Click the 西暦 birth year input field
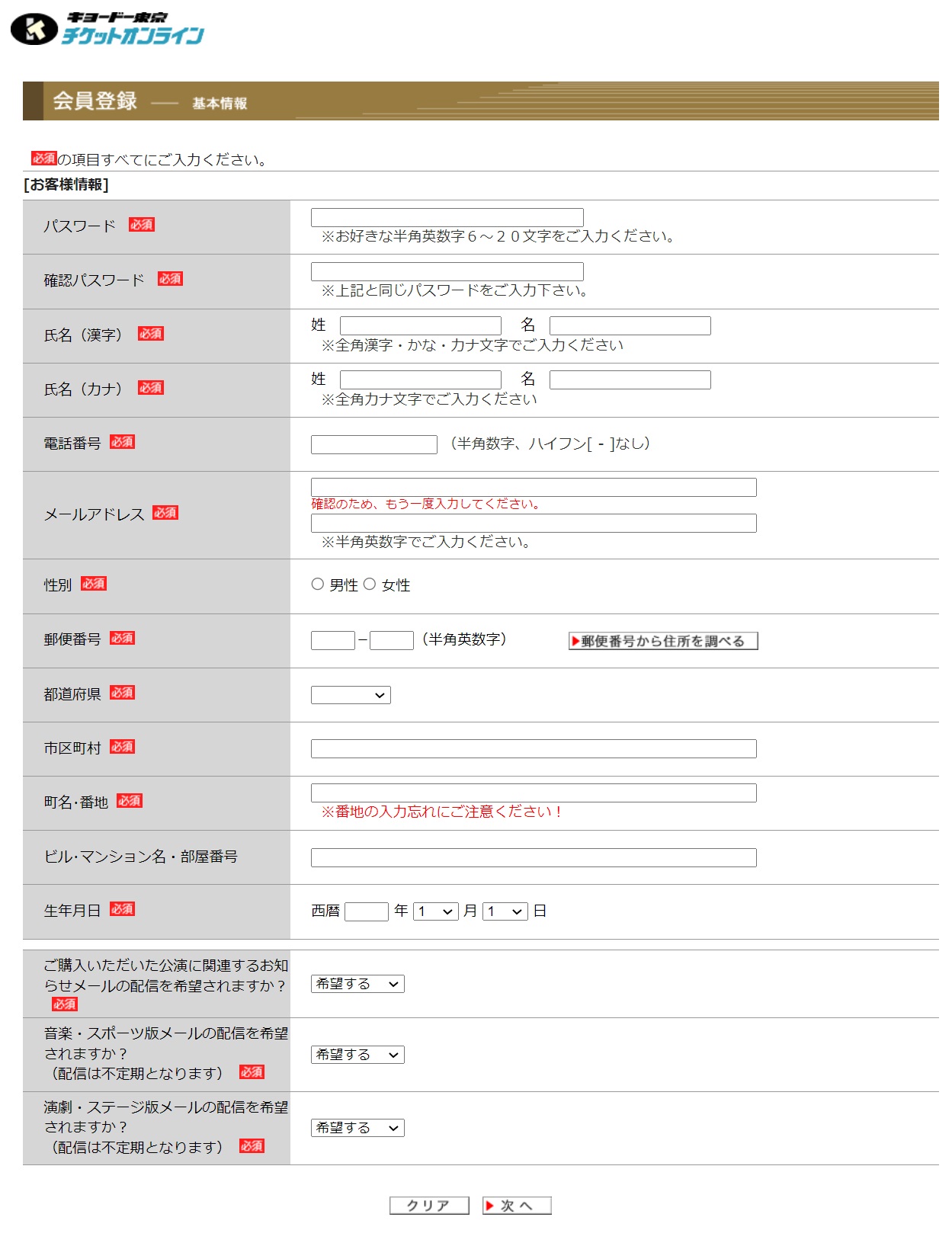The image size is (952, 1246). coord(367,911)
